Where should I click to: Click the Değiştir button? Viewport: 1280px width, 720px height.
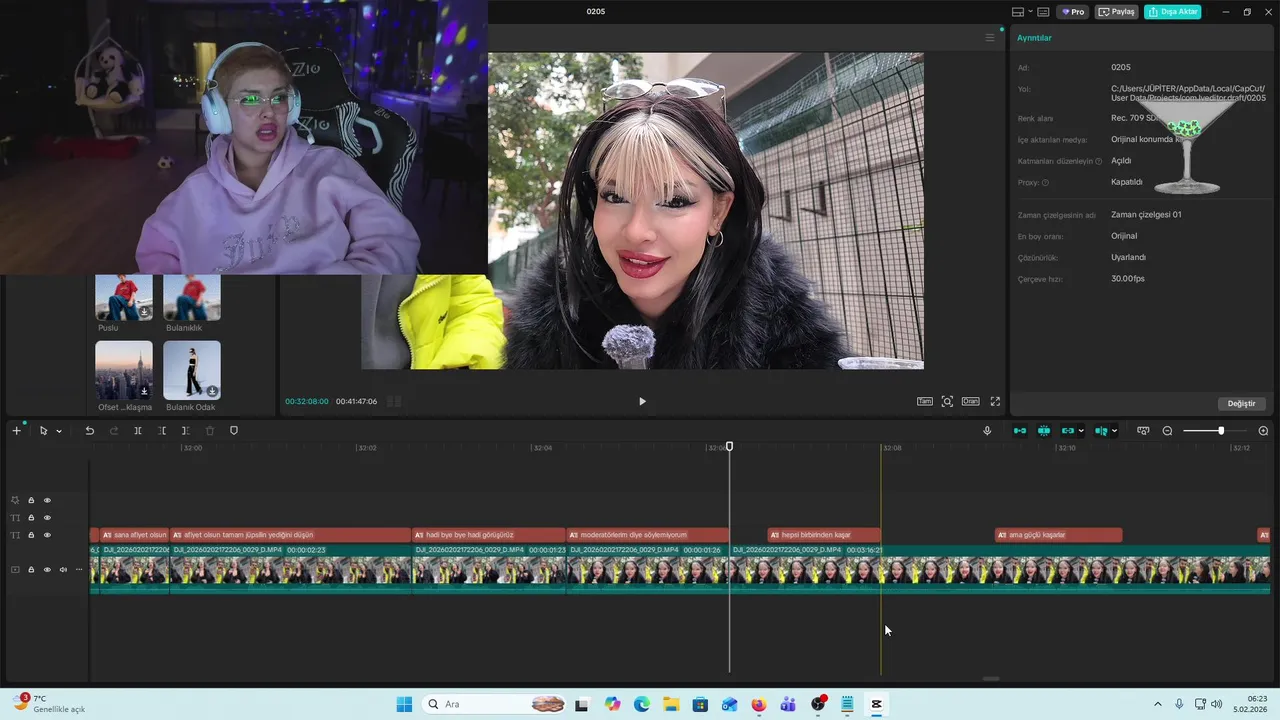click(x=1241, y=403)
